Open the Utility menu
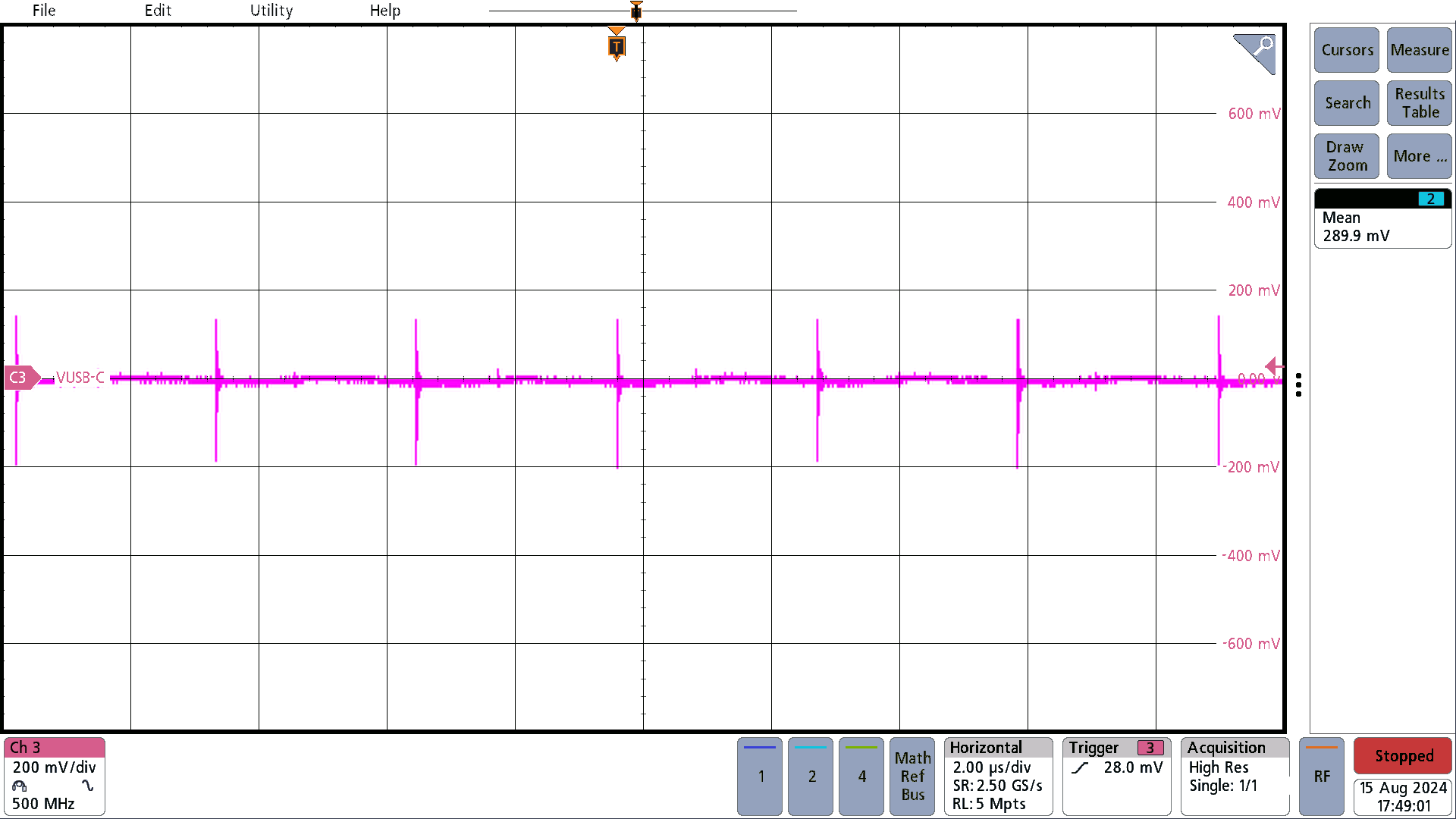The image size is (1456, 819). 271,11
